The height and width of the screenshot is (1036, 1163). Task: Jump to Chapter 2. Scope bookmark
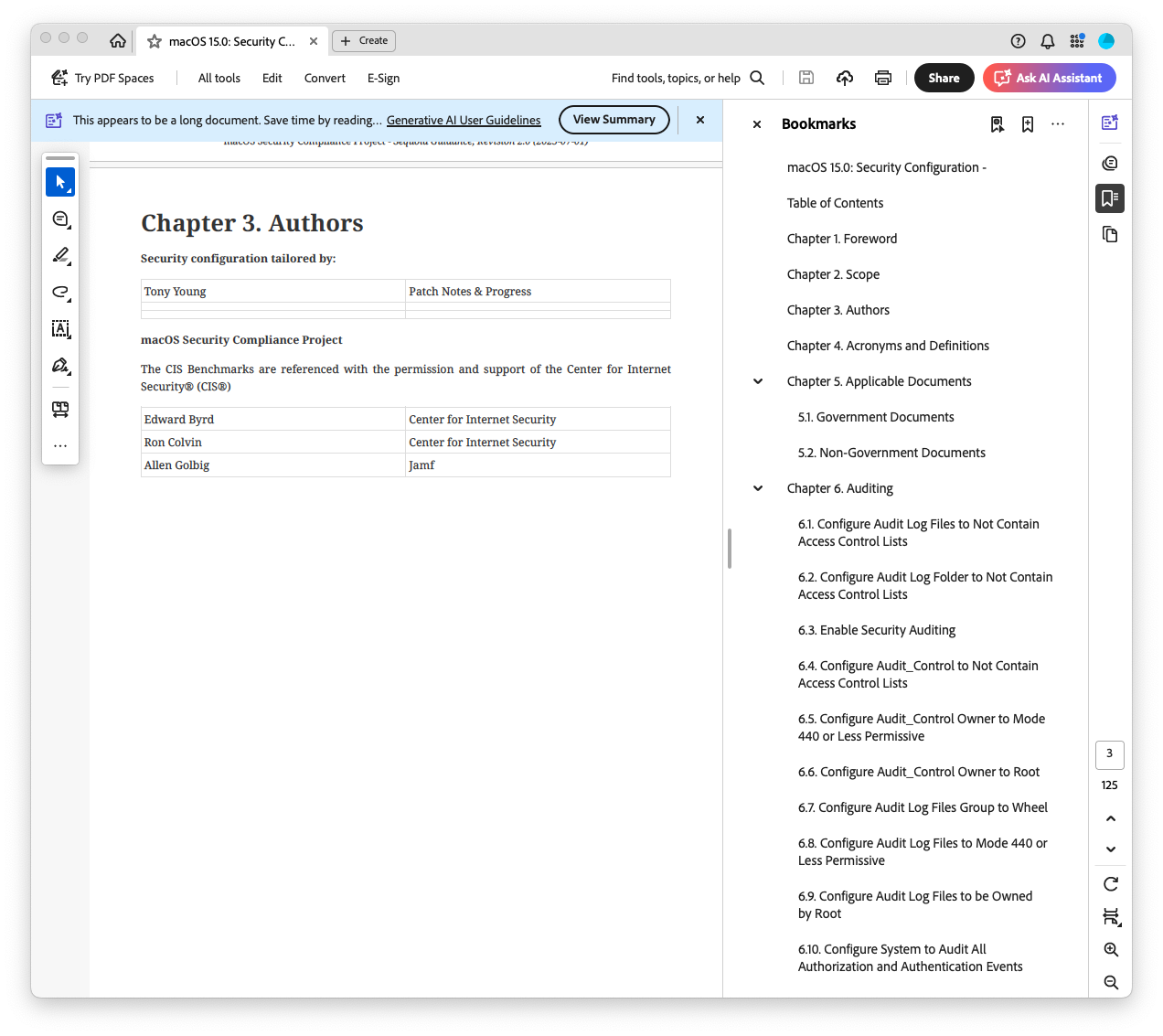click(833, 274)
